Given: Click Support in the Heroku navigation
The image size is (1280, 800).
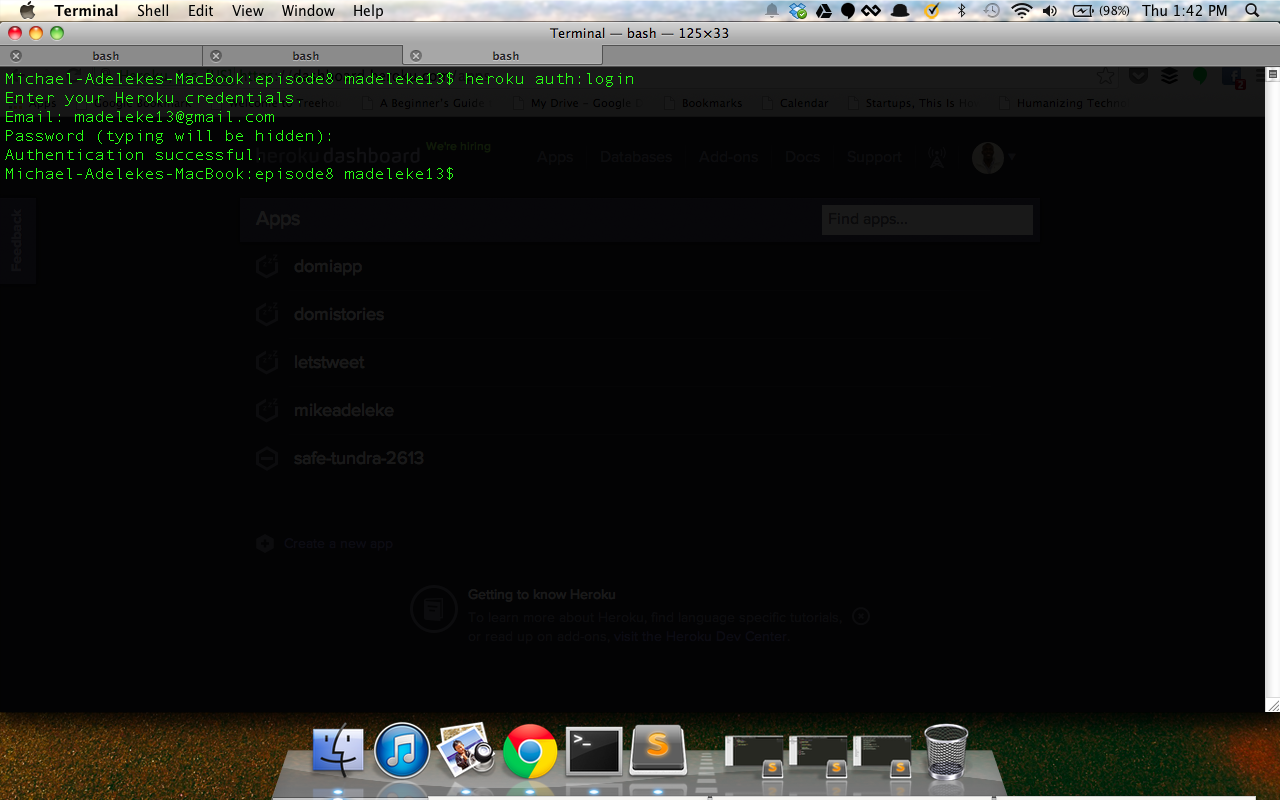Looking at the screenshot, I should [874, 157].
